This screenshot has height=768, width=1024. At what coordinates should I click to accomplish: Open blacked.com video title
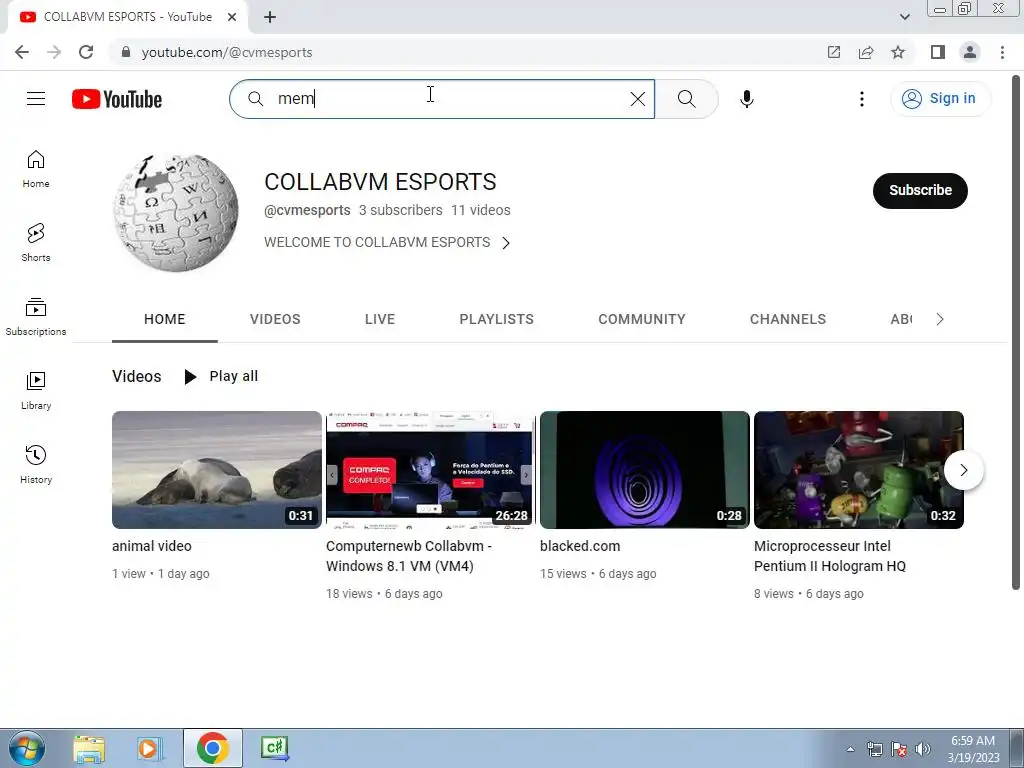click(x=580, y=546)
